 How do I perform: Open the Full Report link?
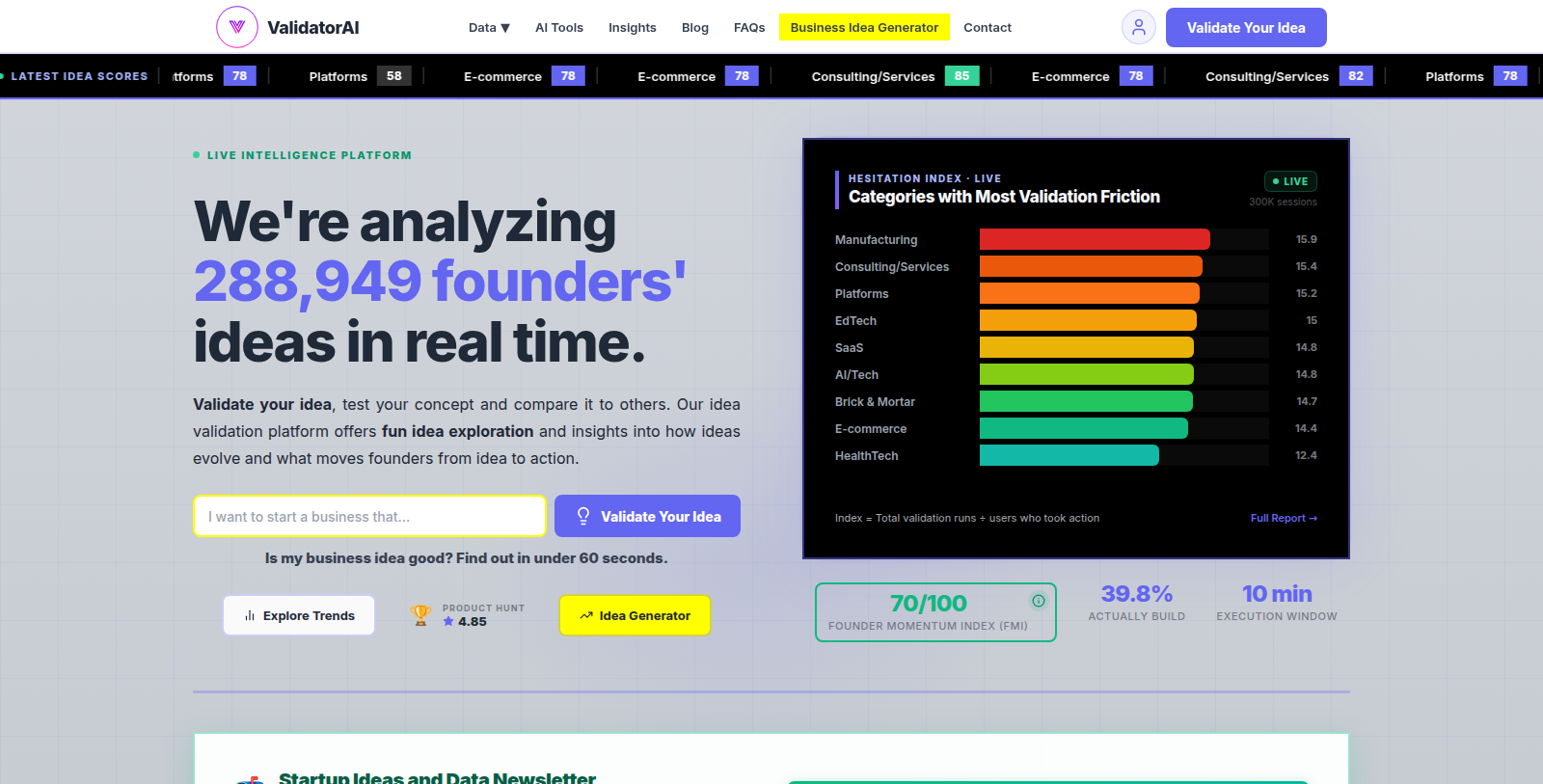[x=1284, y=518]
